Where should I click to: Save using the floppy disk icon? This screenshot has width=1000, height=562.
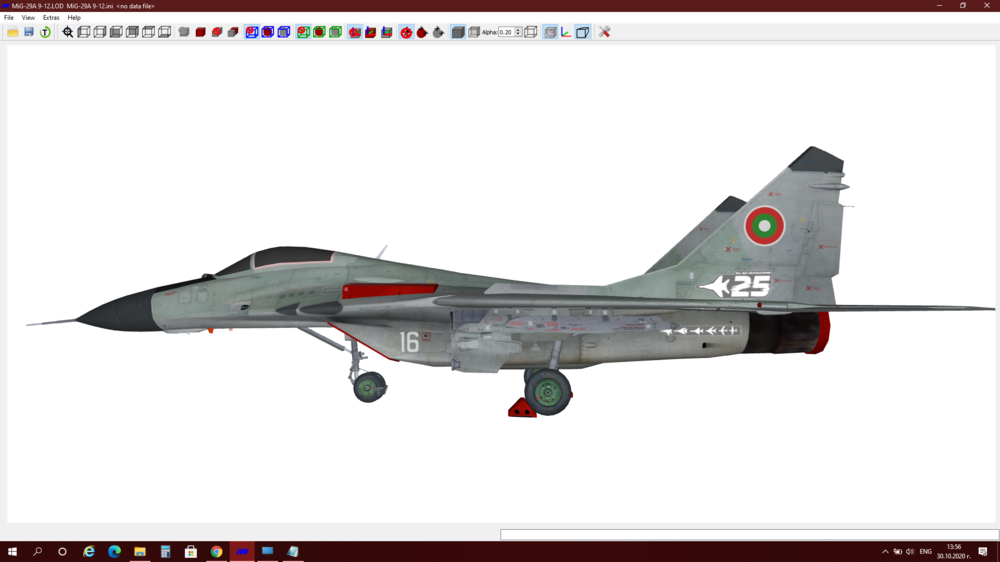tap(29, 32)
